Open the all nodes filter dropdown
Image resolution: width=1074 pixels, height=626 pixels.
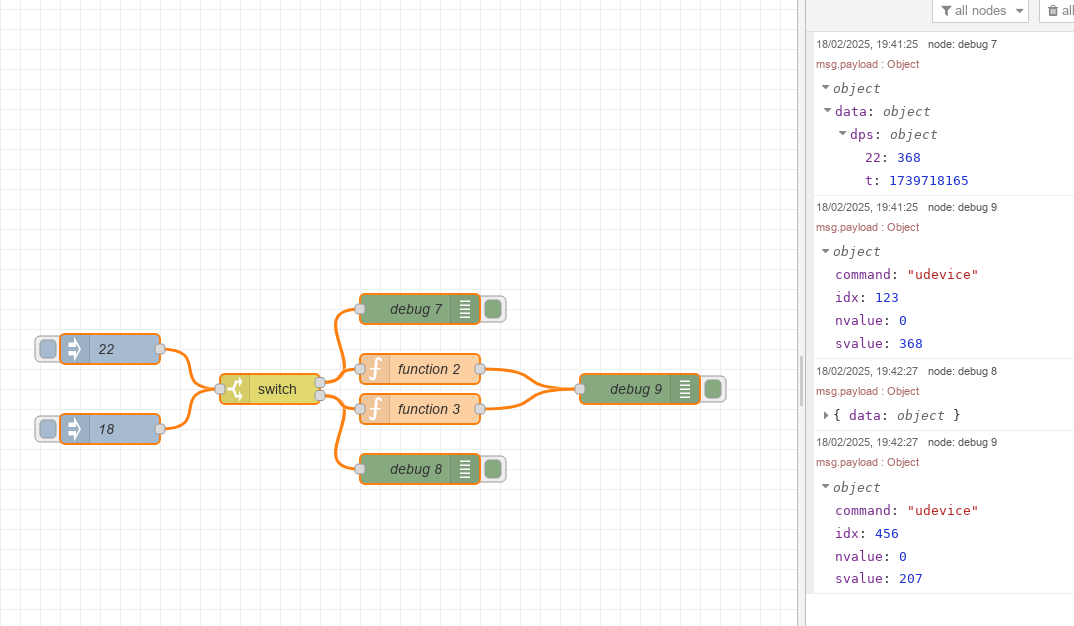click(980, 10)
